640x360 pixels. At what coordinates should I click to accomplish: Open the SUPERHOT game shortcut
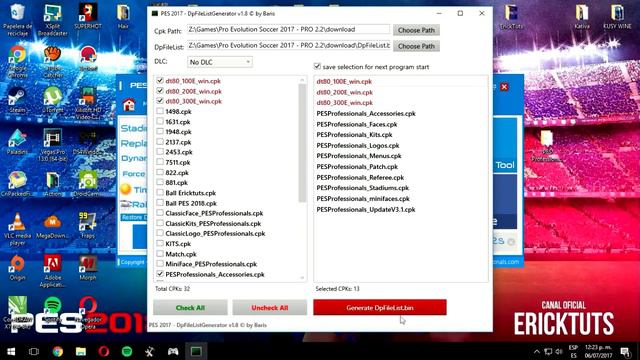[x=88, y=17]
